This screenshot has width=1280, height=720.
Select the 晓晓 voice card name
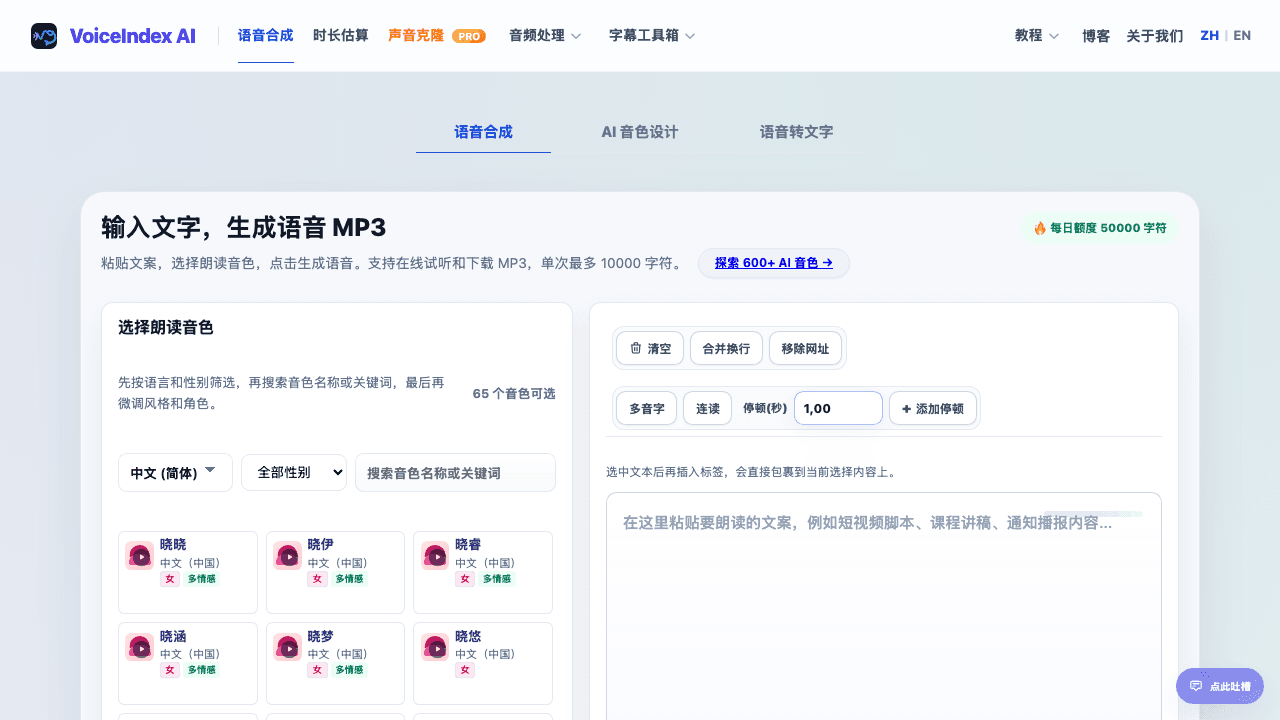(173, 545)
